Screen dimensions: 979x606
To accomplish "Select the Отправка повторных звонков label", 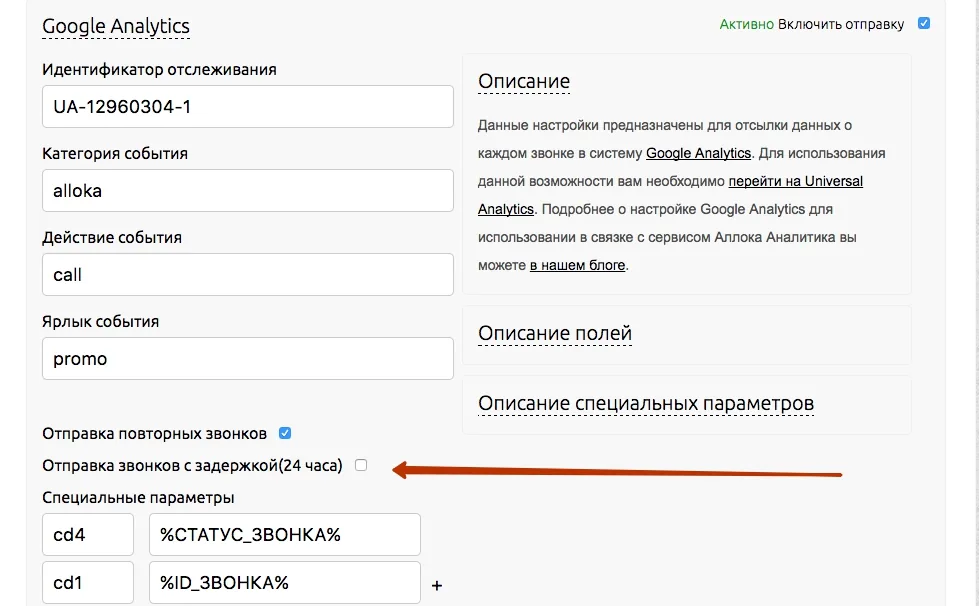I will pyautogui.click(x=154, y=434).
